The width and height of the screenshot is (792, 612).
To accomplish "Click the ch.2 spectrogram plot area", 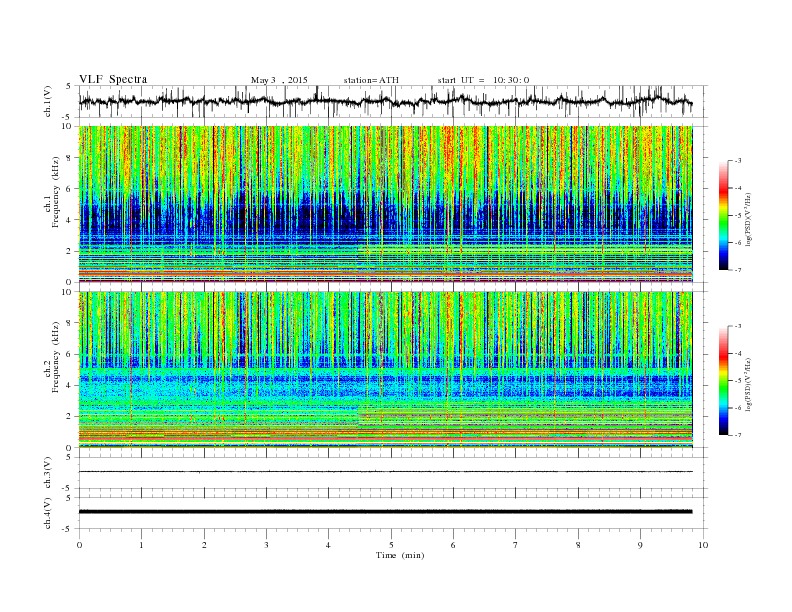I will (x=386, y=370).
